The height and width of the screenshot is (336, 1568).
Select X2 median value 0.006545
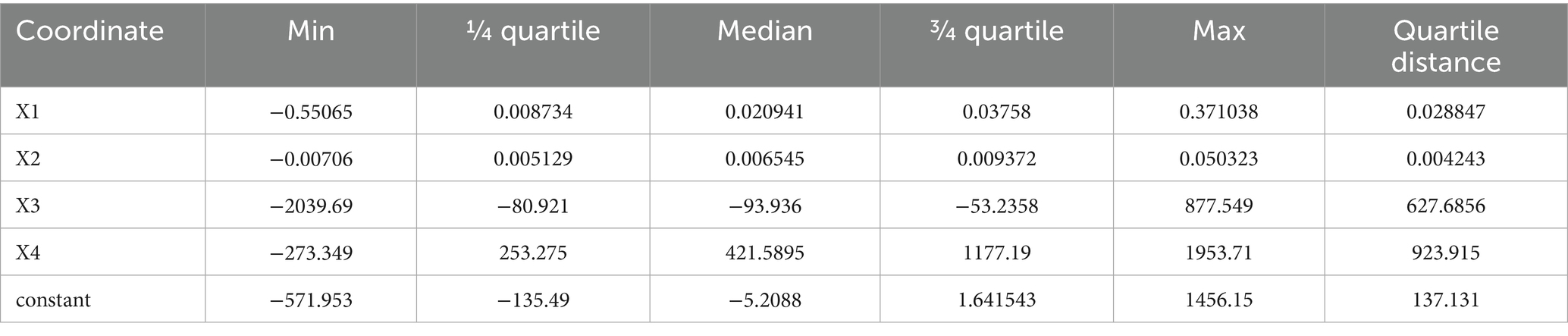click(x=764, y=159)
